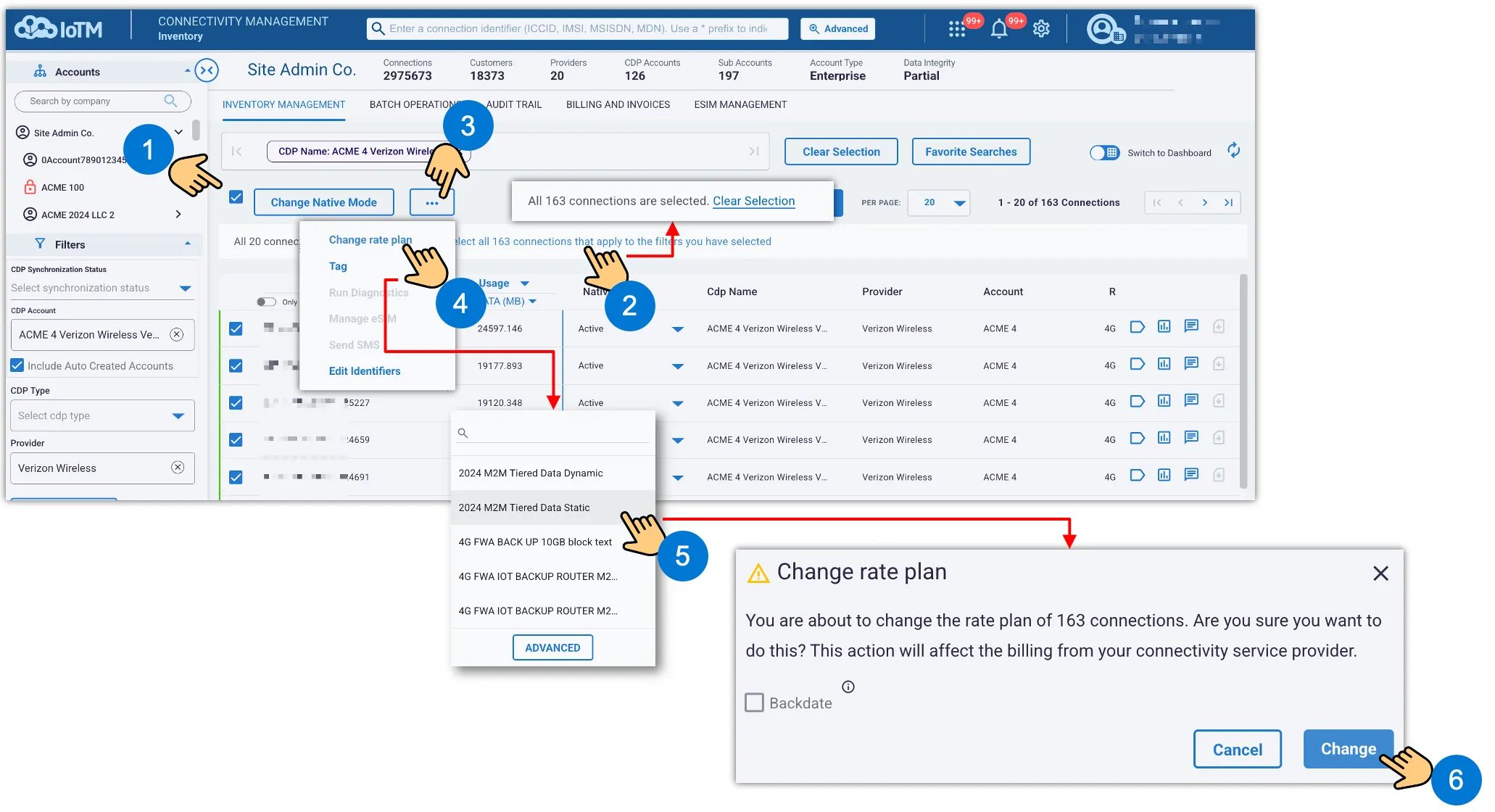The image size is (1495, 812).
Task: Click the connections table scrollbar
Action: [x=1243, y=381]
